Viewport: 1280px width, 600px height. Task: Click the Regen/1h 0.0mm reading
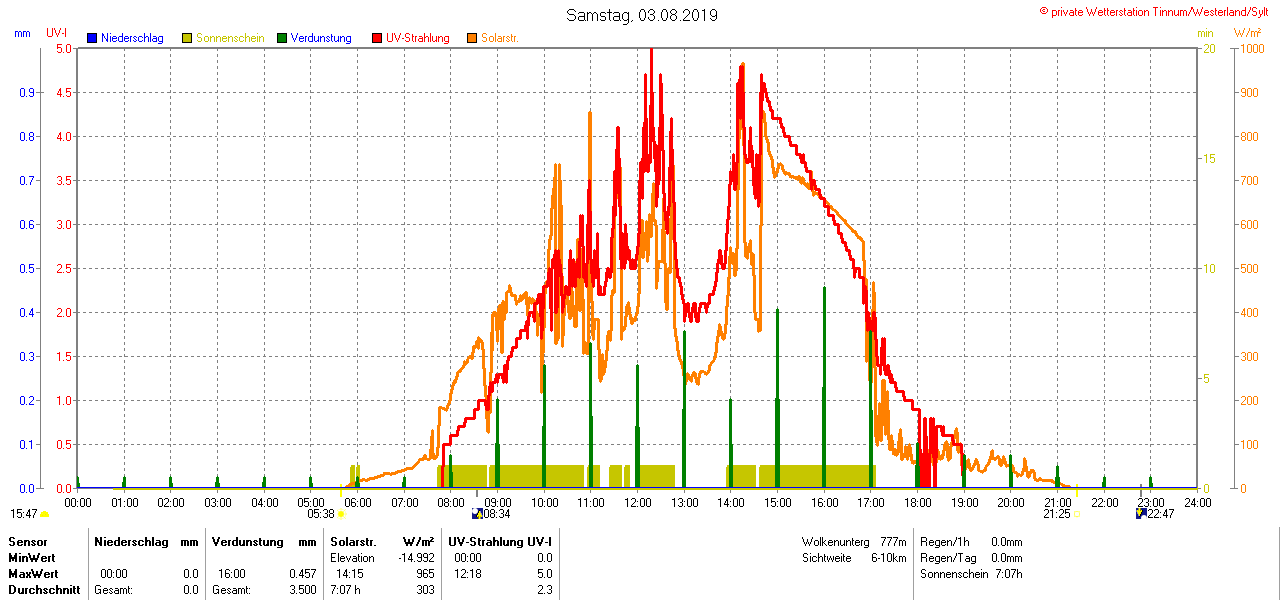[x=971, y=541]
